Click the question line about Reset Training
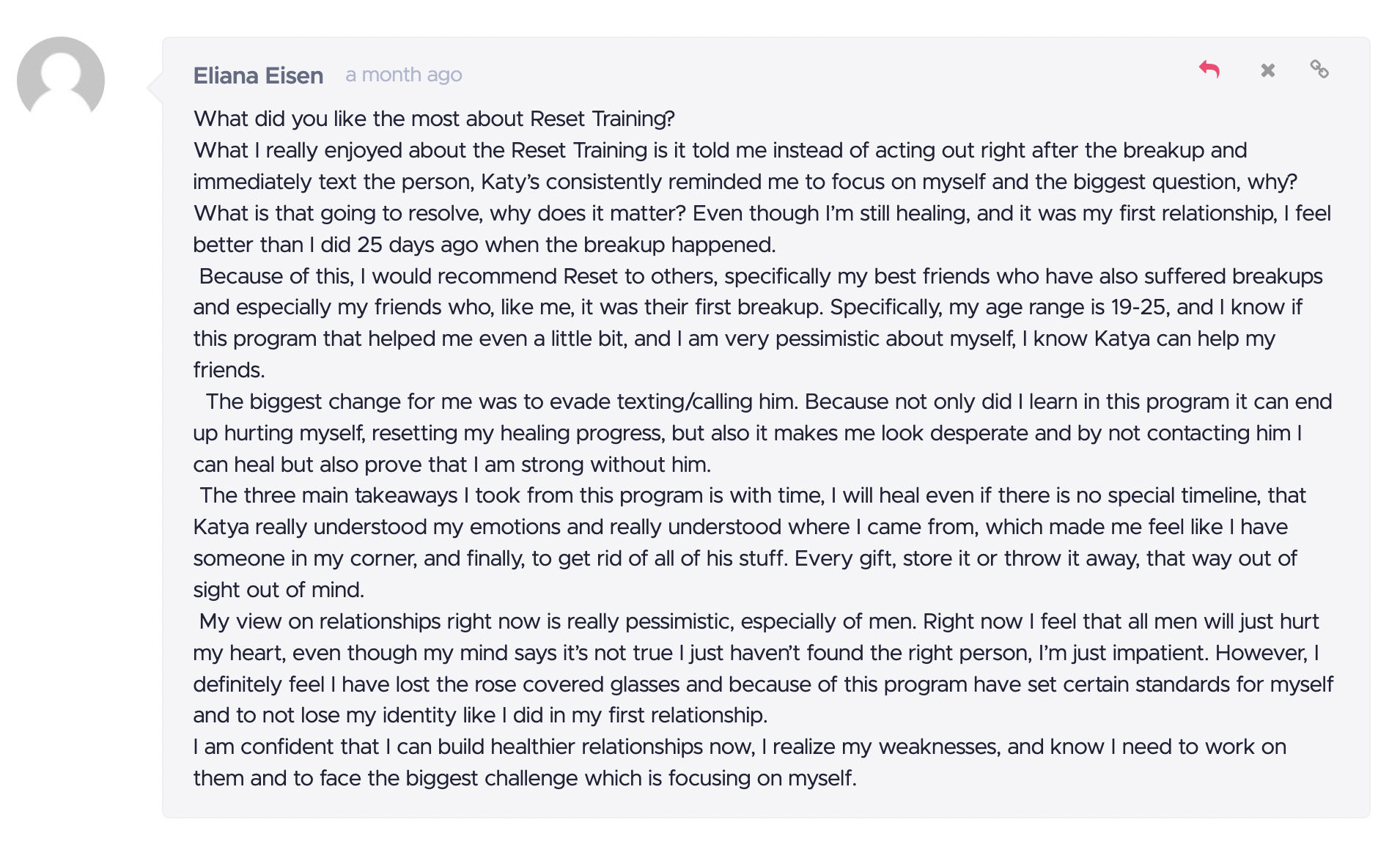This screenshot has height=847, width=1400. 434,119
